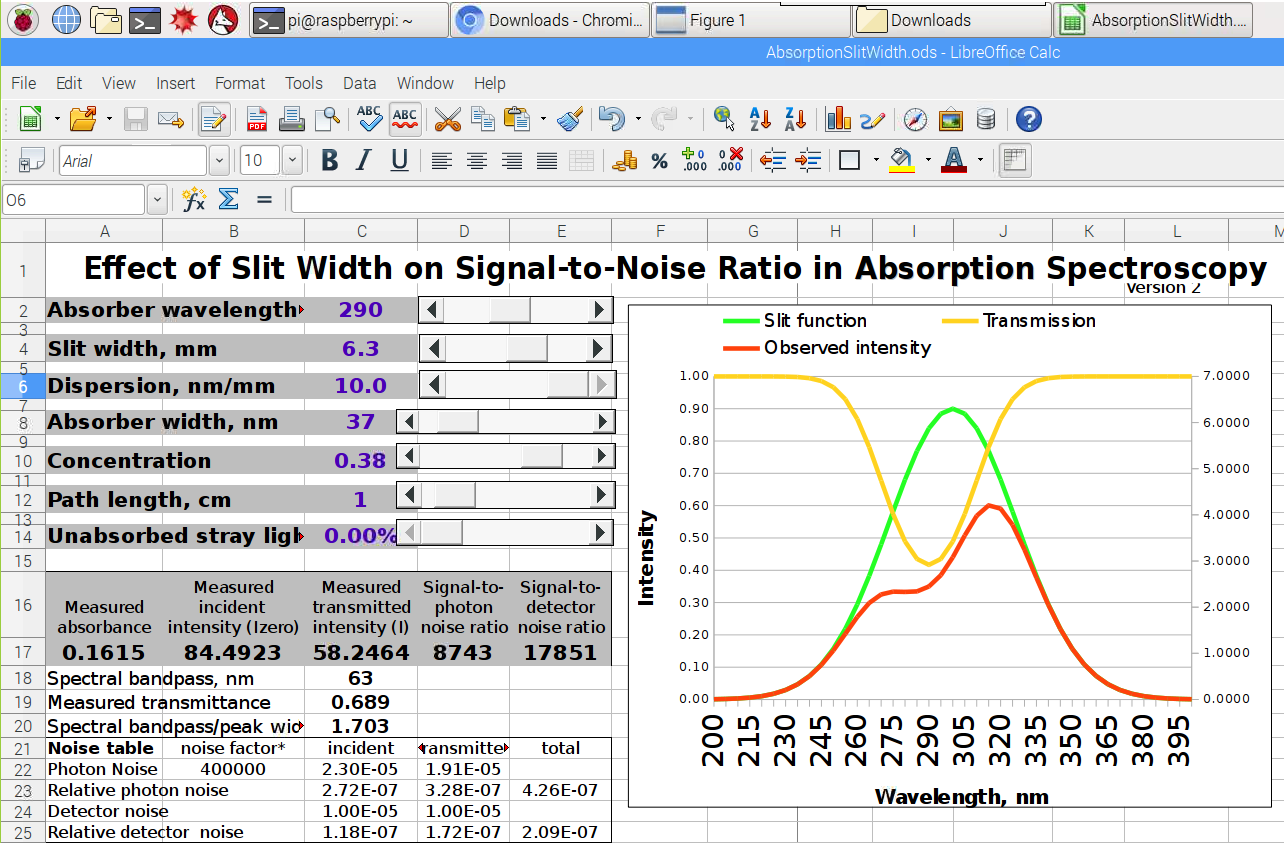Insert a chart using the Chart icon
1284x843 pixels.
click(x=838, y=120)
